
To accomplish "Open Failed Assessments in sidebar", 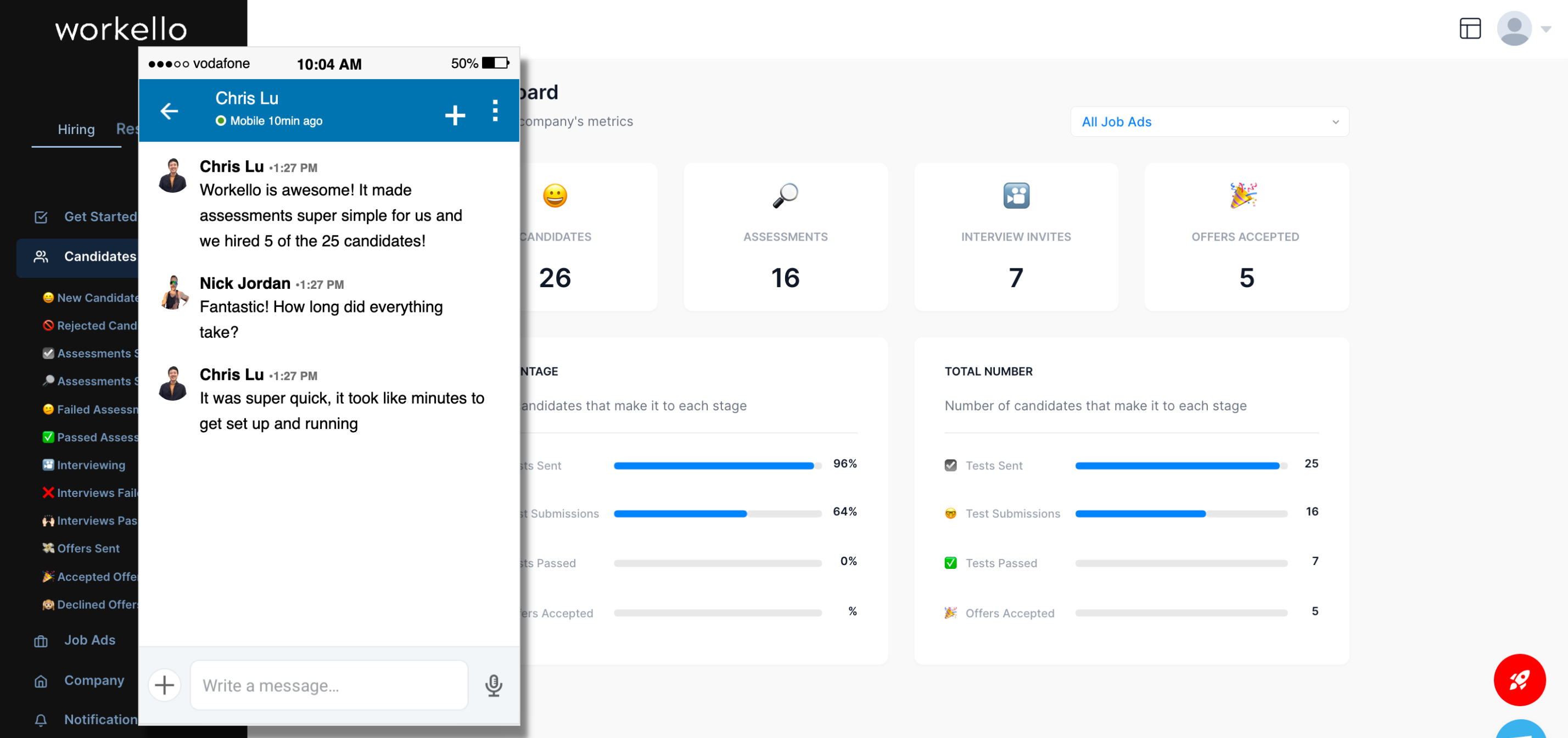I will coord(90,410).
